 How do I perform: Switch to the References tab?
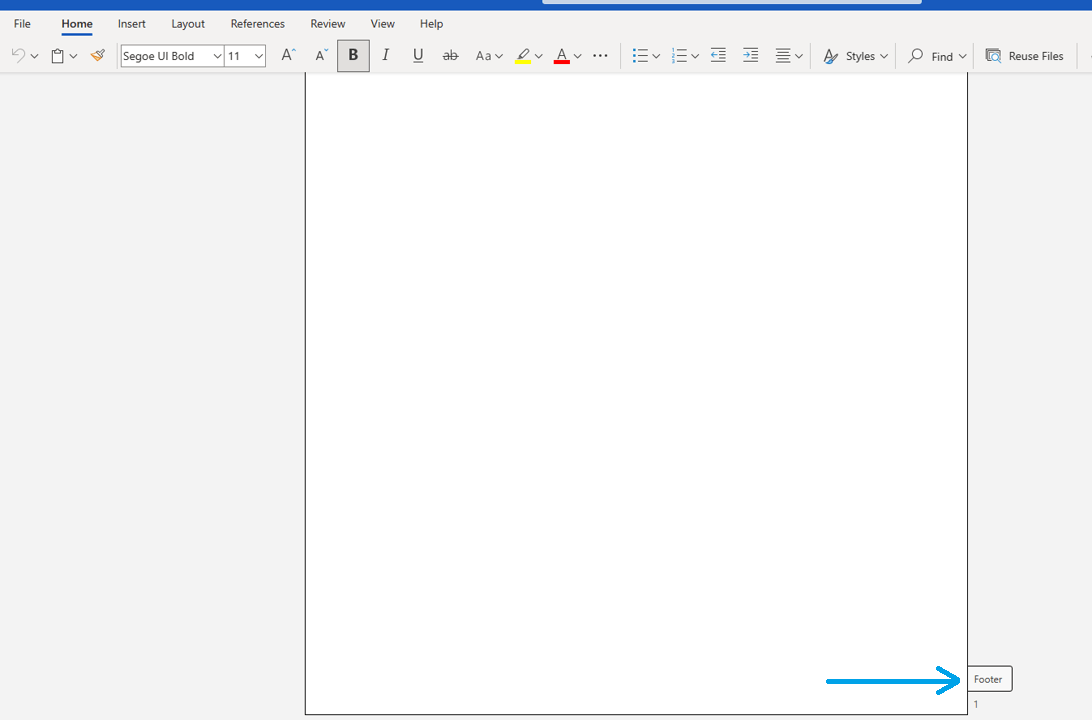(258, 24)
